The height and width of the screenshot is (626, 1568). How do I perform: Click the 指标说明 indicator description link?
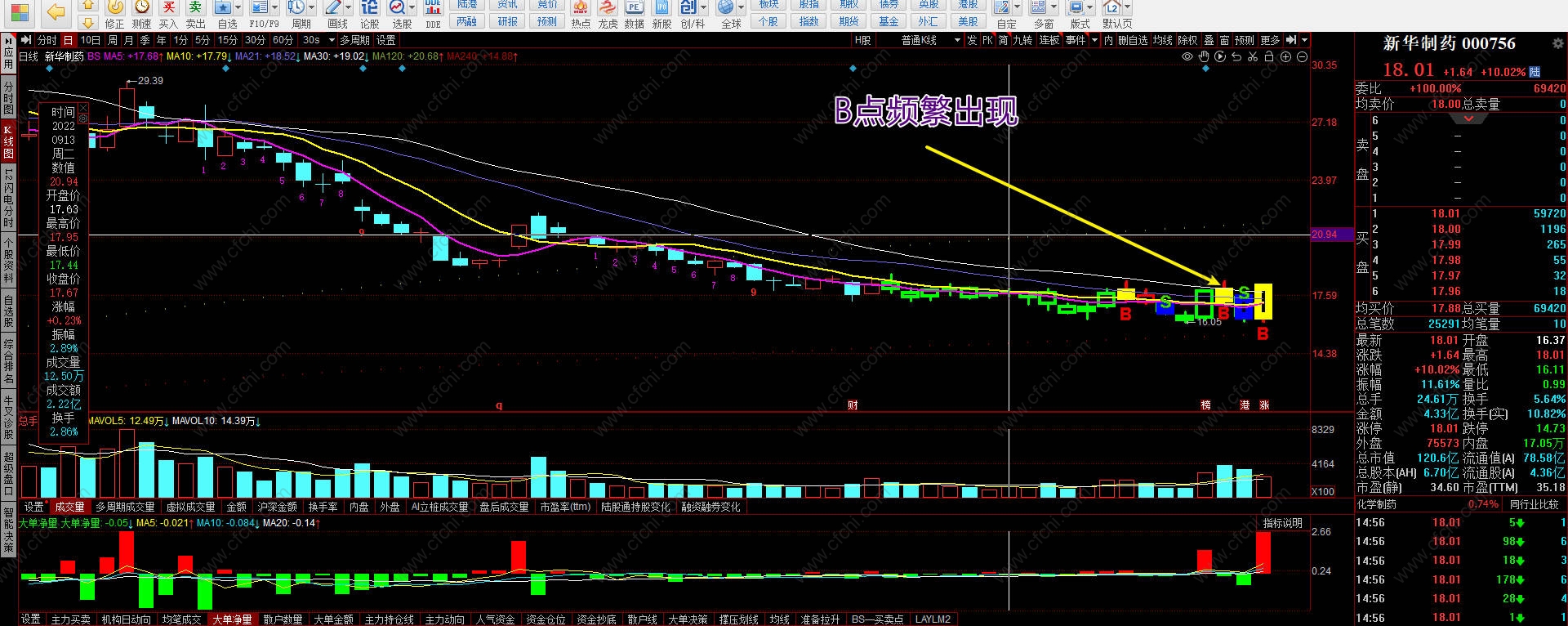point(1283,523)
